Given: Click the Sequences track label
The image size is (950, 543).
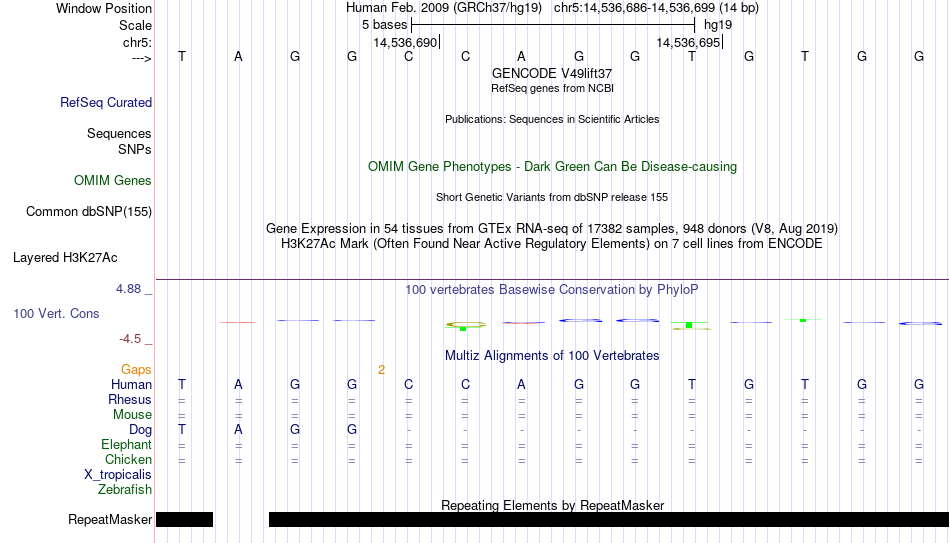Looking at the screenshot, I should (x=119, y=133).
